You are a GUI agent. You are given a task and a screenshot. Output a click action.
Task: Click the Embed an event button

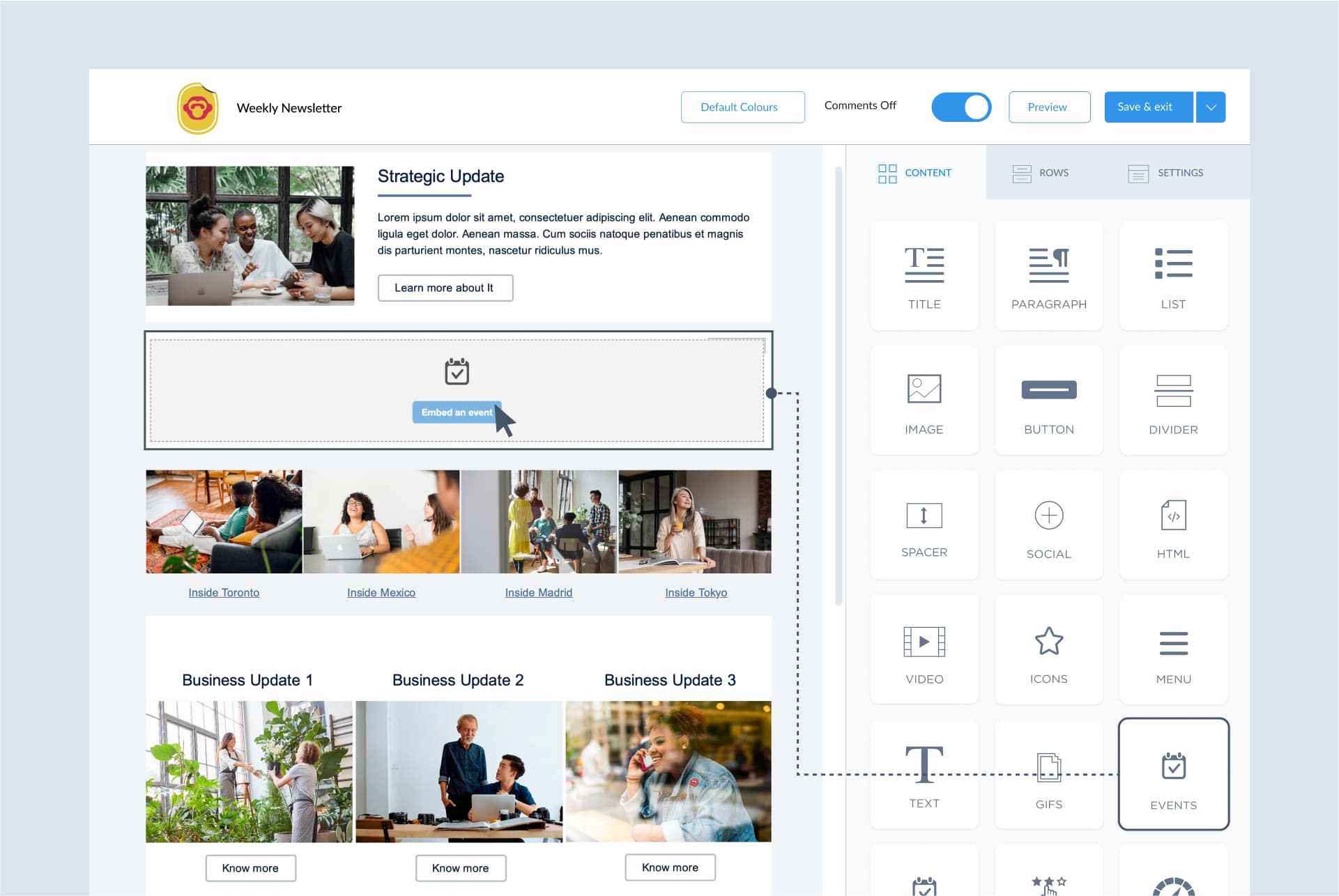[456, 411]
